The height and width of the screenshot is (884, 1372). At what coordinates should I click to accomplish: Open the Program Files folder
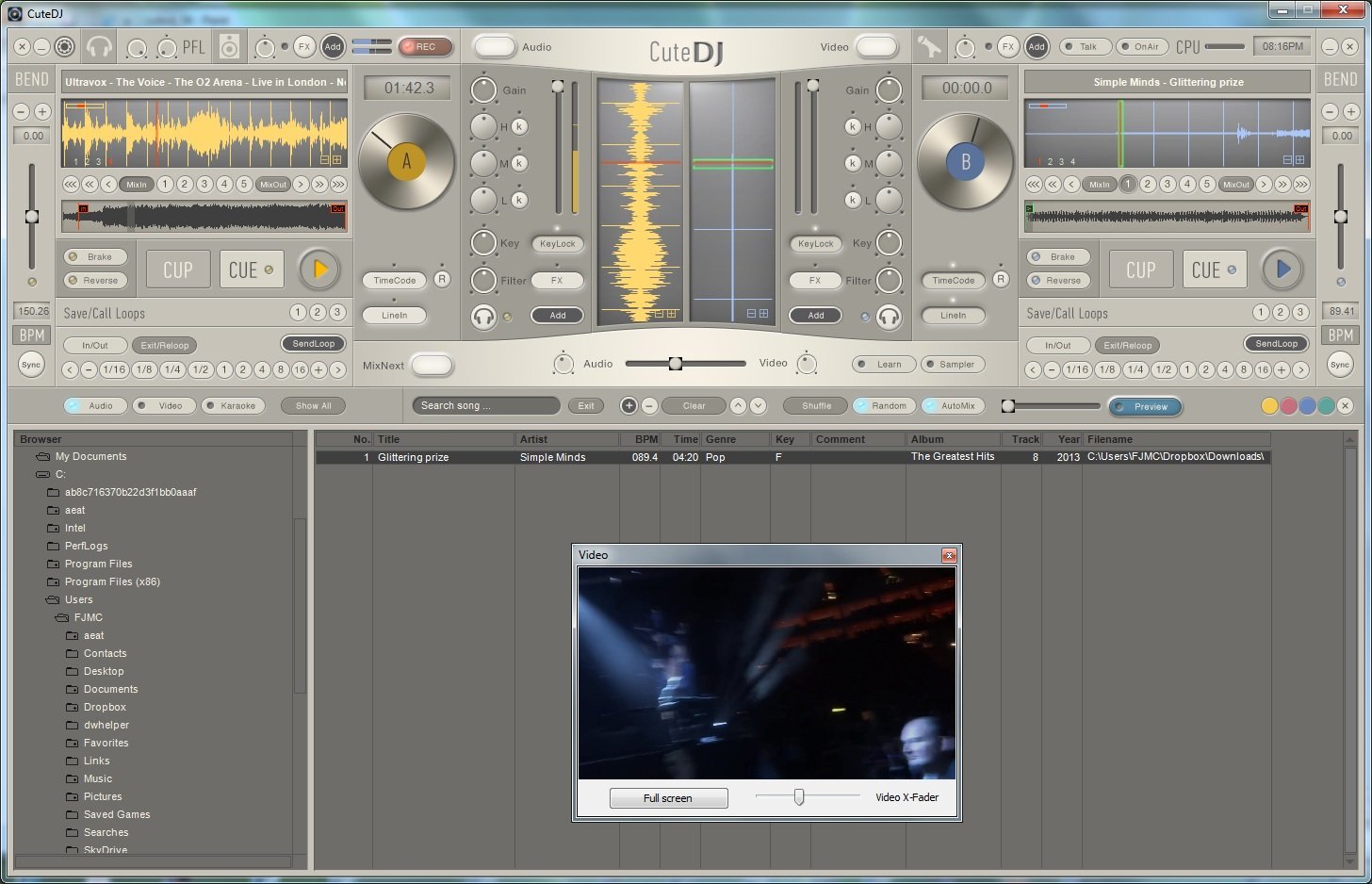click(98, 564)
